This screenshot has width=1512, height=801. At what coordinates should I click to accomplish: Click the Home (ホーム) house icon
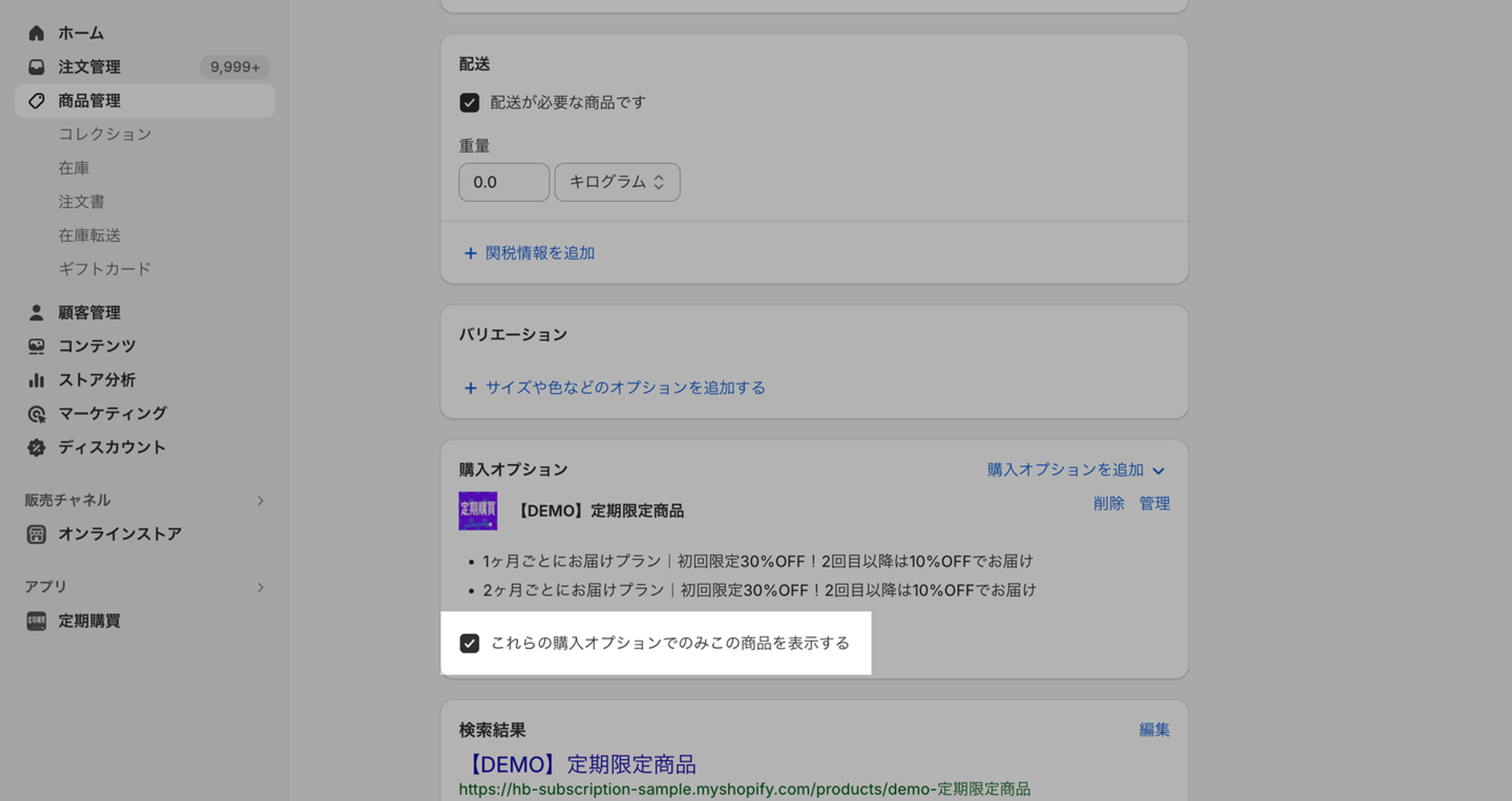(x=36, y=33)
